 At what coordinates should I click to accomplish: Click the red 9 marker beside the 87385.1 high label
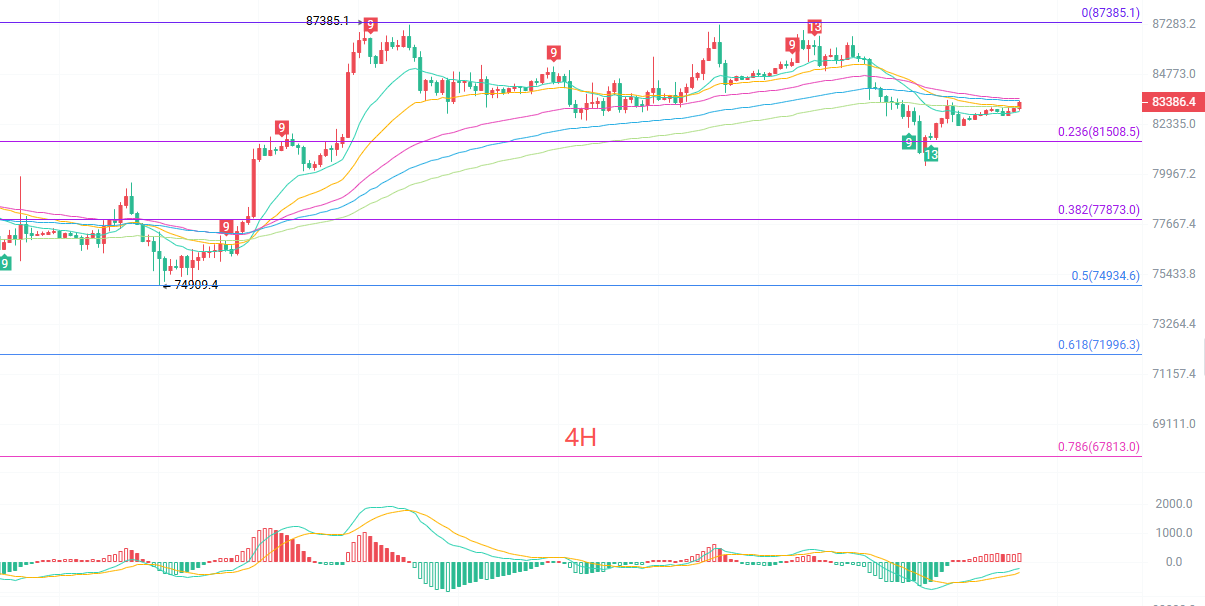371,24
